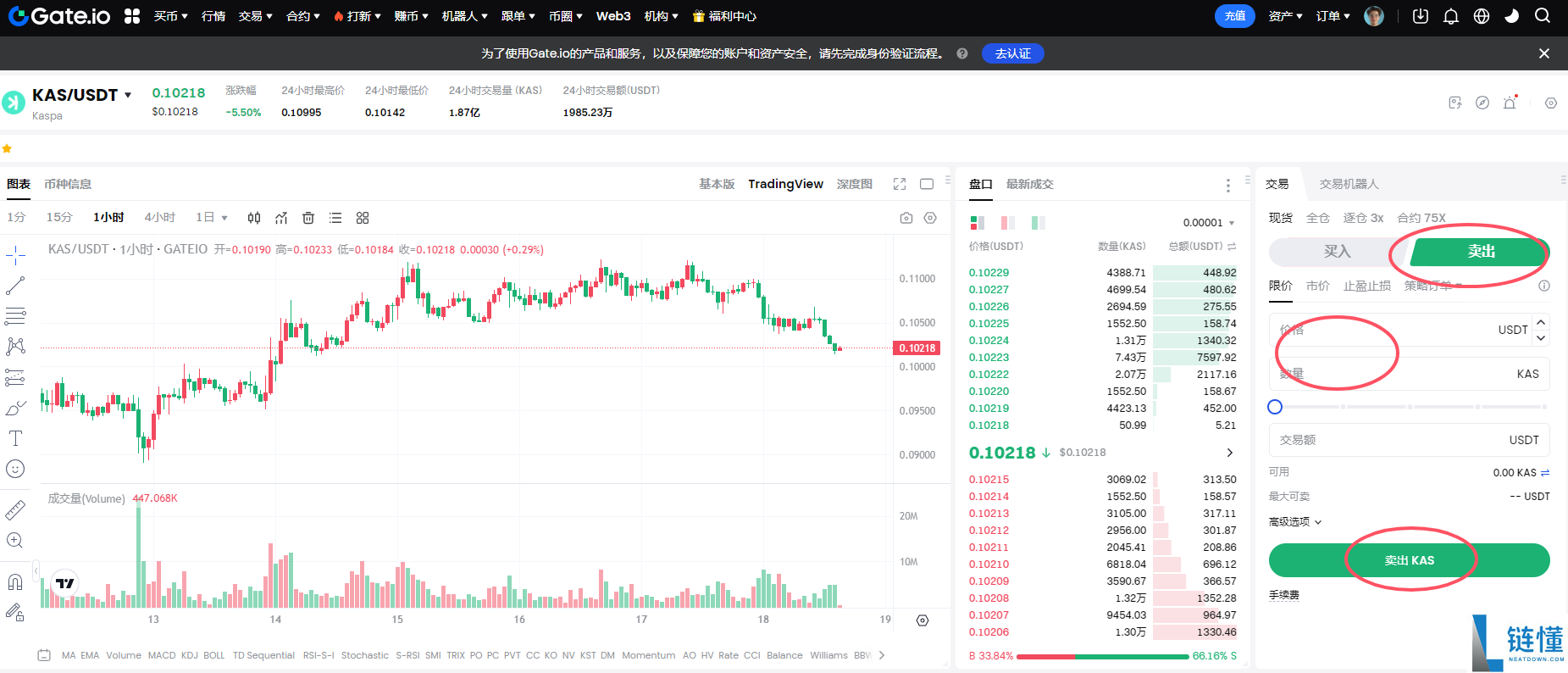This screenshot has height=673, width=1568.
Task: Open the 交易机器人 tab
Action: click(1349, 184)
